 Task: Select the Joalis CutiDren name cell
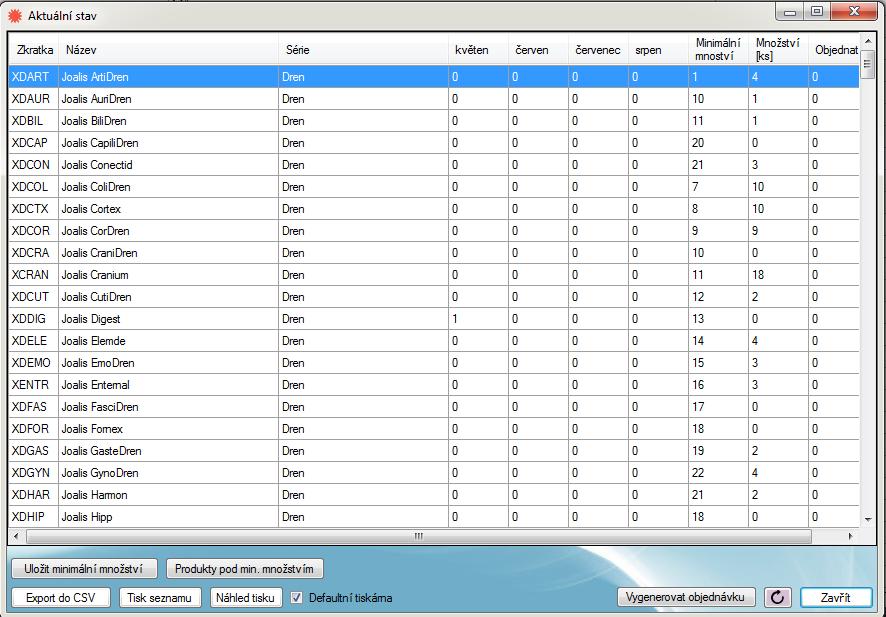click(168, 297)
